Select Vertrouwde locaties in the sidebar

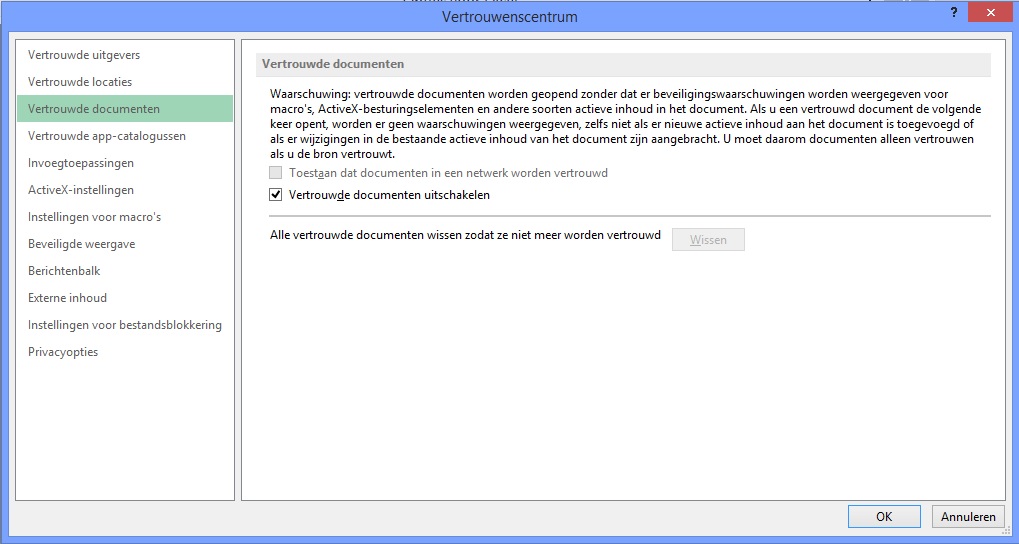tap(80, 82)
